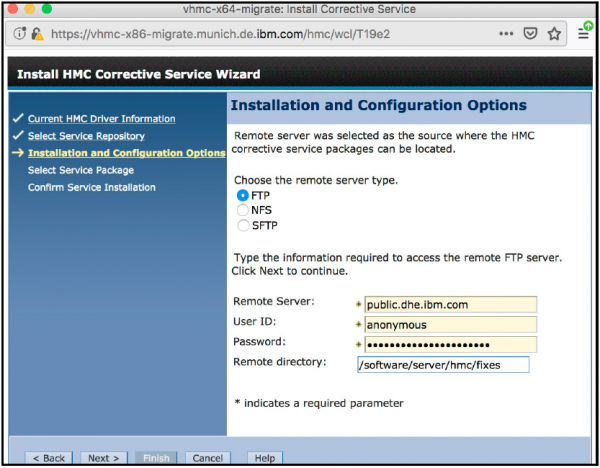Image resolution: width=600 pixels, height=468 pixels.
Task: Click the site information icon in address bar
Action: 20,33
